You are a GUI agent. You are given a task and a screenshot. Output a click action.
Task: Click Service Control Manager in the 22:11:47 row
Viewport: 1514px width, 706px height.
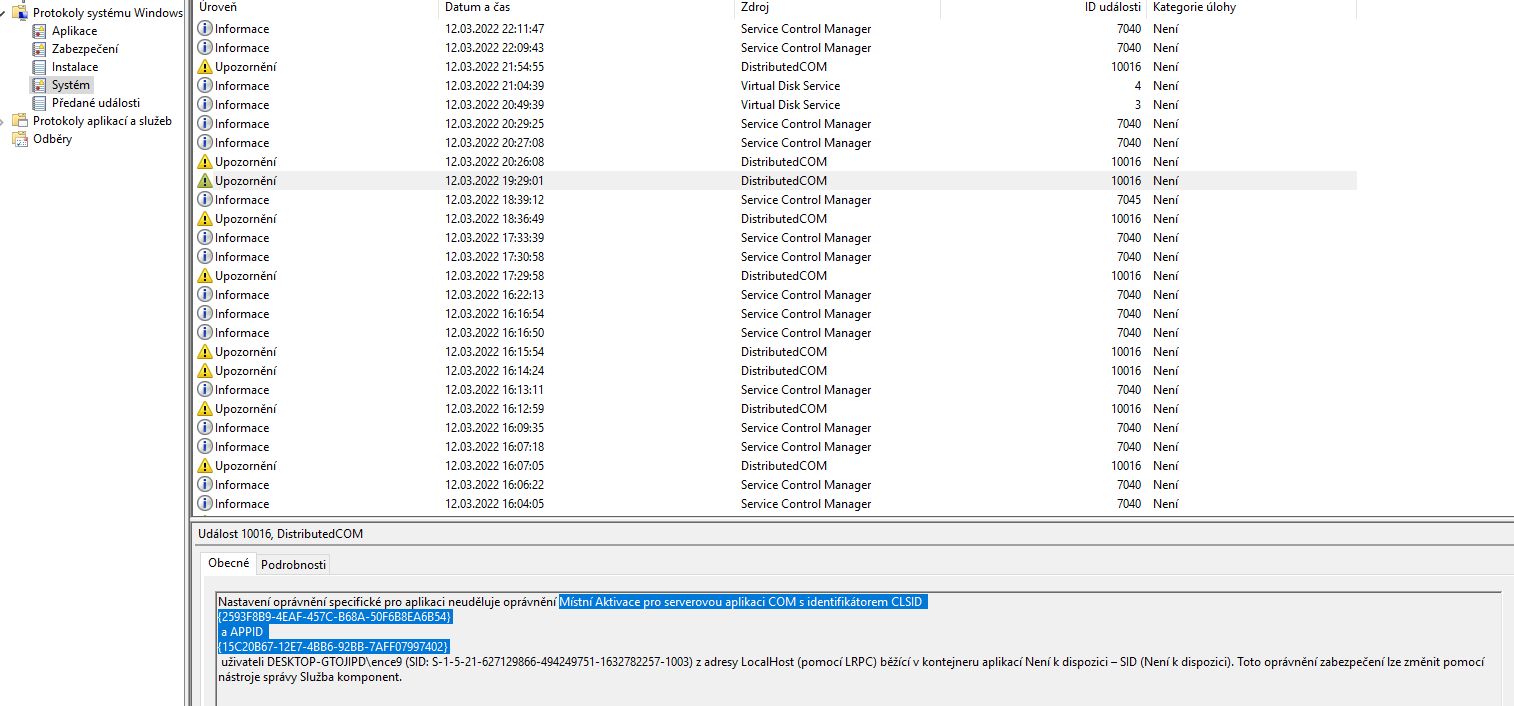[806, 29]
